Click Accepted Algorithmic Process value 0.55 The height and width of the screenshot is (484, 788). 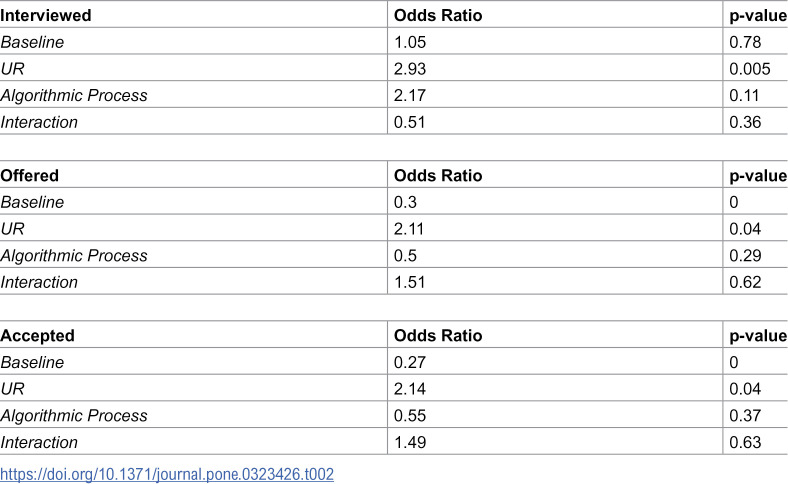410,416
